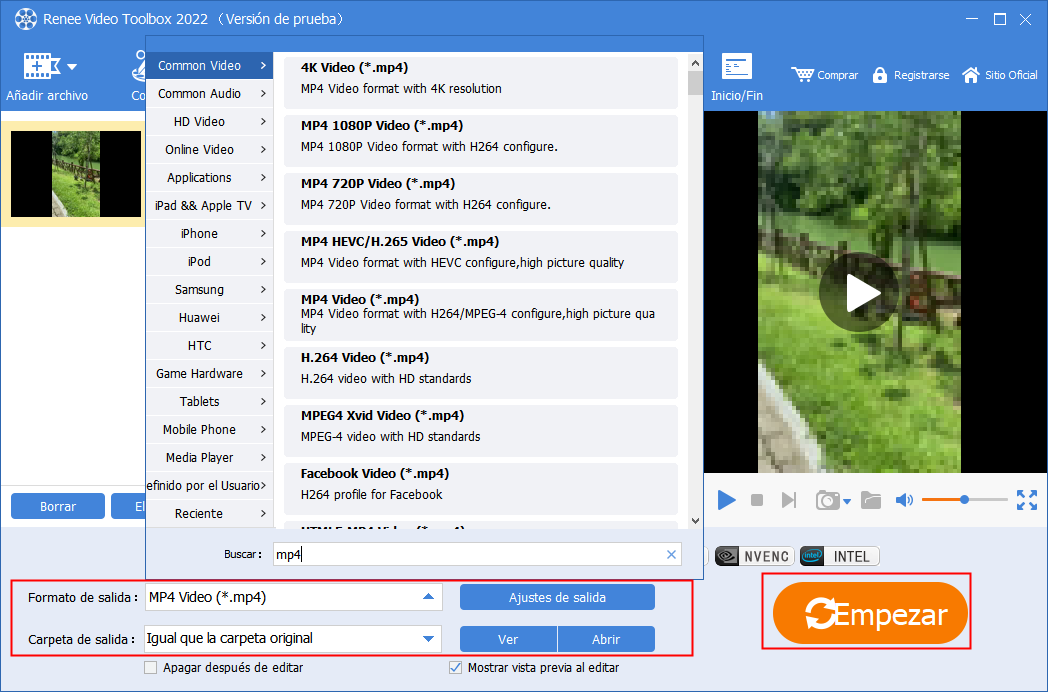Expand the Carpeta de salida dropdown
1048x692 pixels.
point(428,639)
